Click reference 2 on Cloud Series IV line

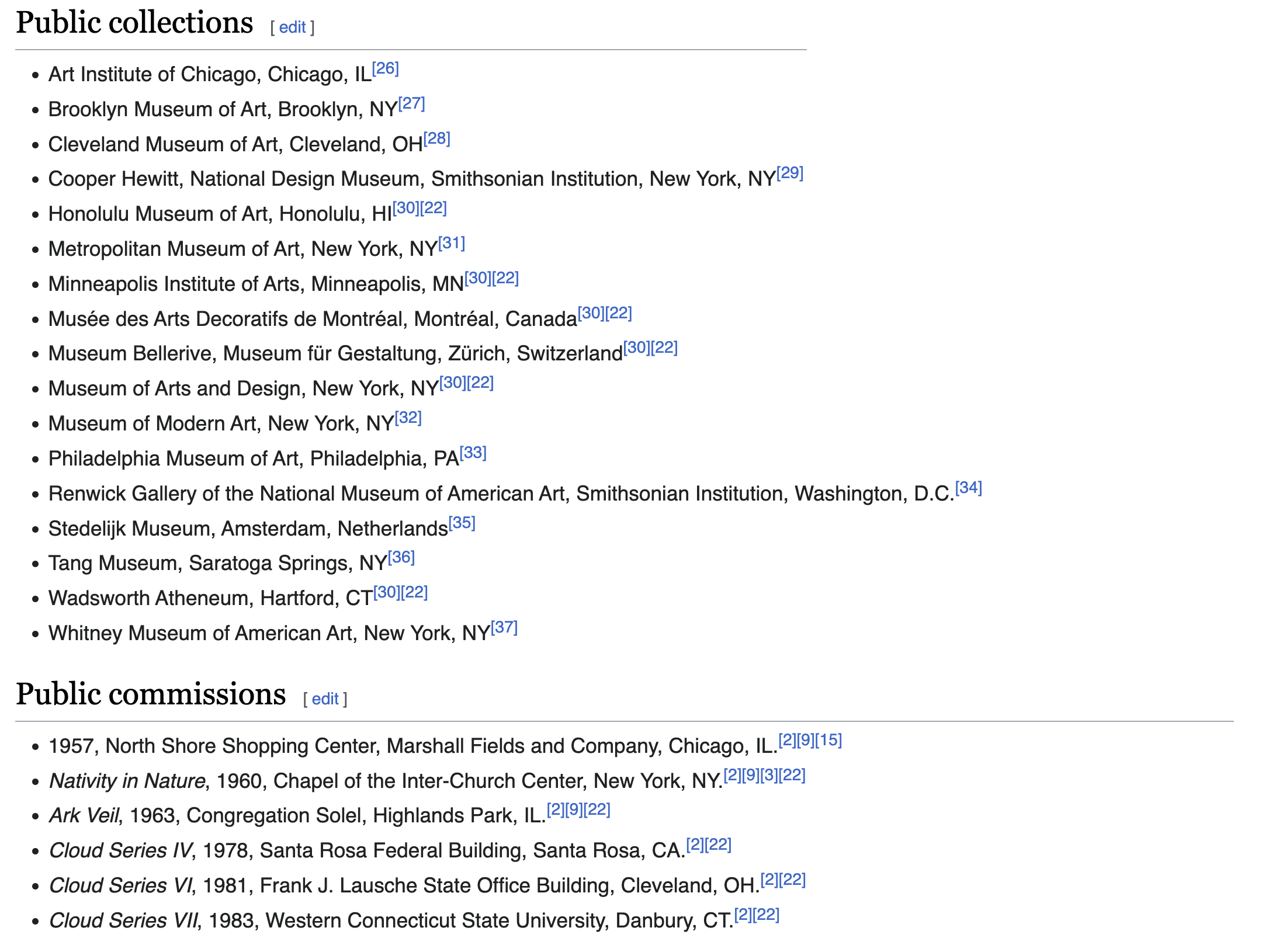coord(695,845)
